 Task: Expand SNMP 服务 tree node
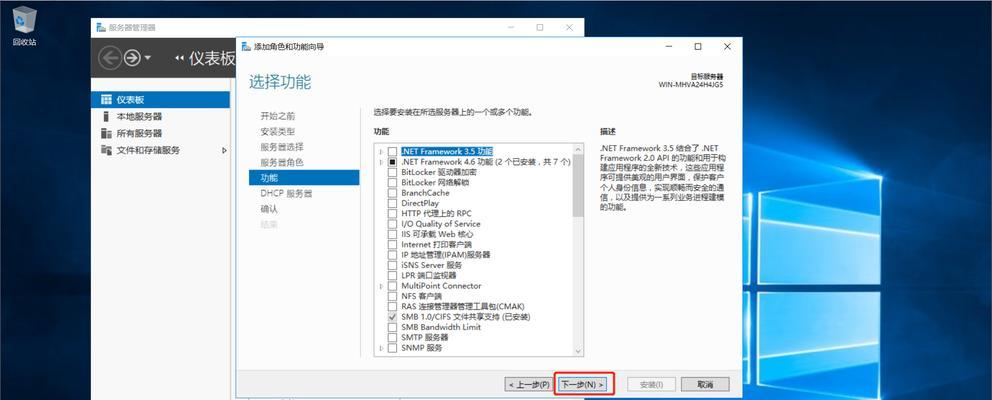(x=381, y=348)
